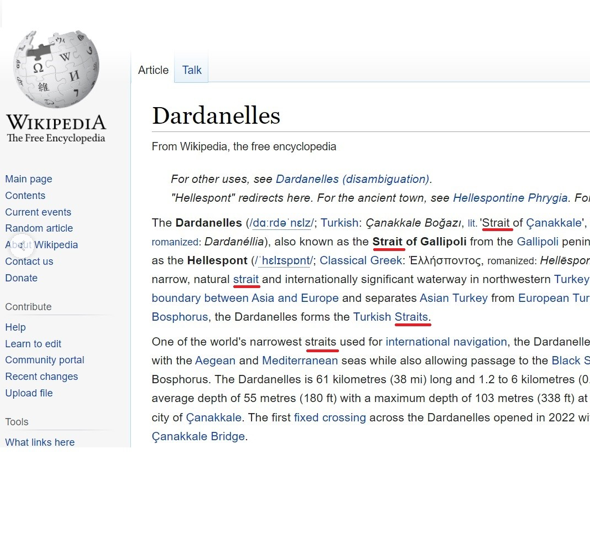Screen dimensions: 590x534
Task: Visit the Community portal link
Action: (45, 360)
